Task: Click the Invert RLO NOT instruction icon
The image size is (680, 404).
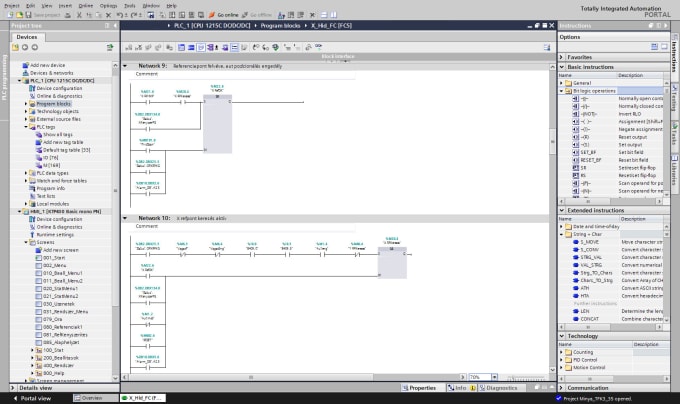Action: 575,114
